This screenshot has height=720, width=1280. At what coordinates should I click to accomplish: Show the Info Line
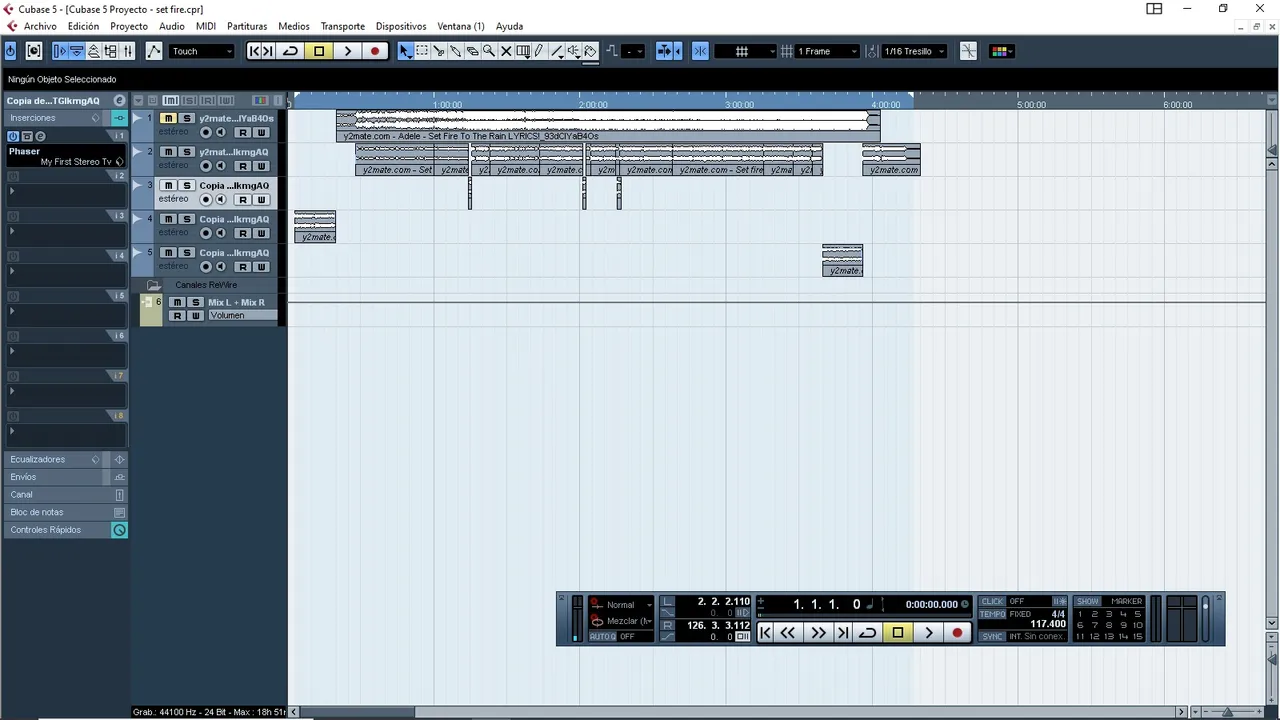point(76,51)
